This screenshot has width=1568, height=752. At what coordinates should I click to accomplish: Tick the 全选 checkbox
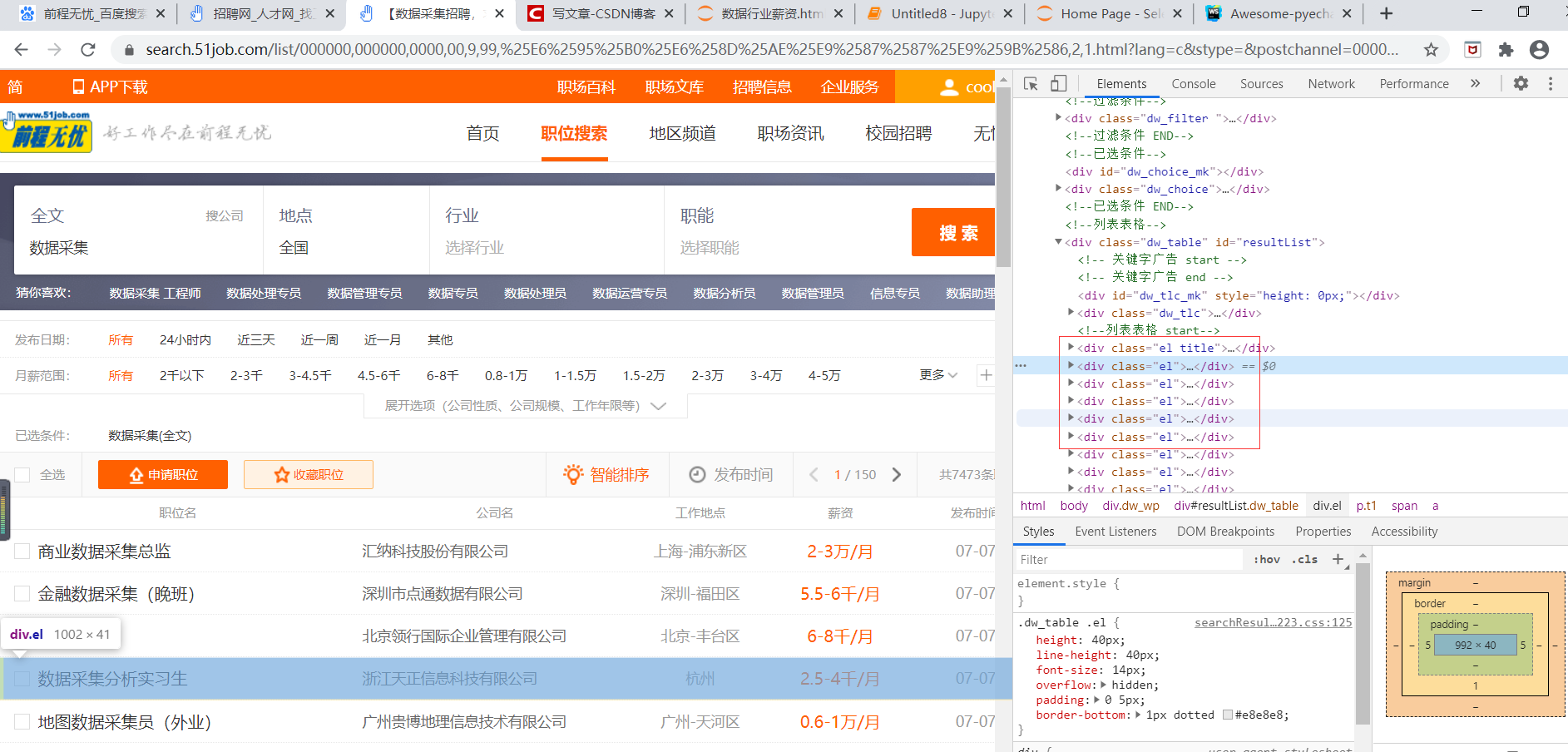(22, 474)
